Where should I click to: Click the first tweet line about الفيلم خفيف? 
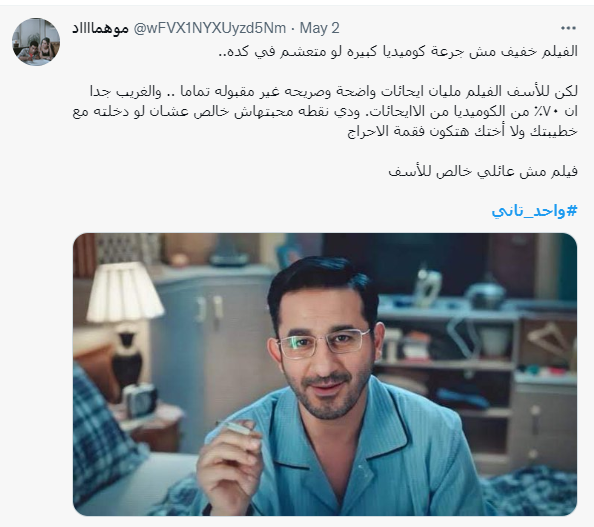[398, 51]
